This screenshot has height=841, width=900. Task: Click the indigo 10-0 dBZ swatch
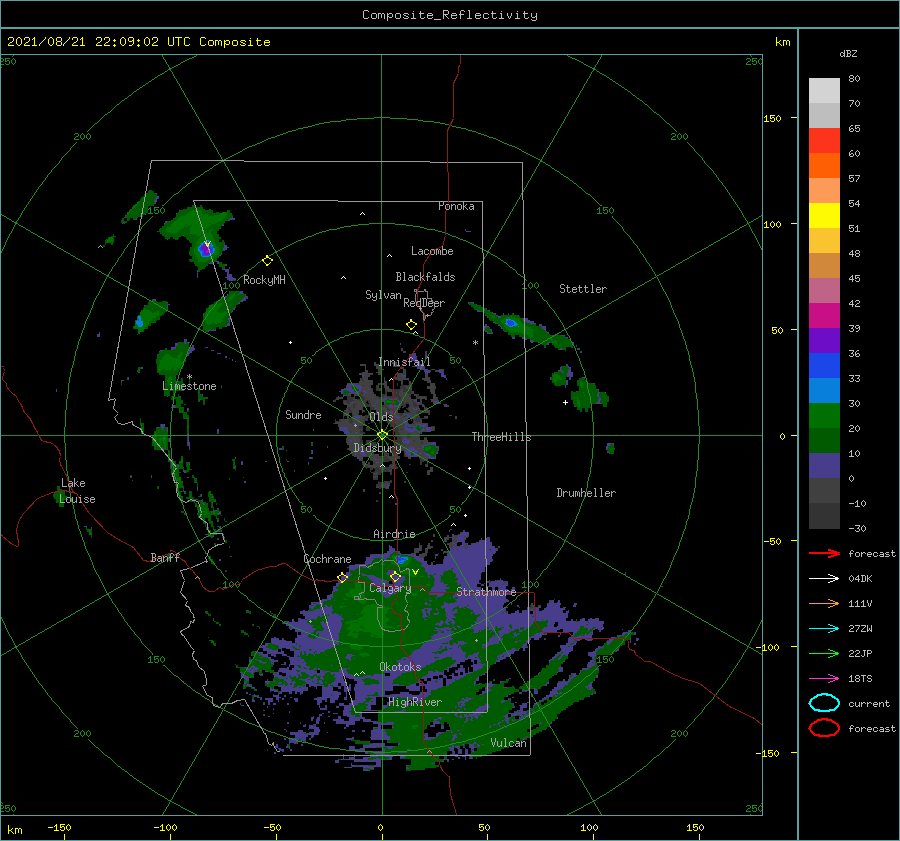(824, 466)
